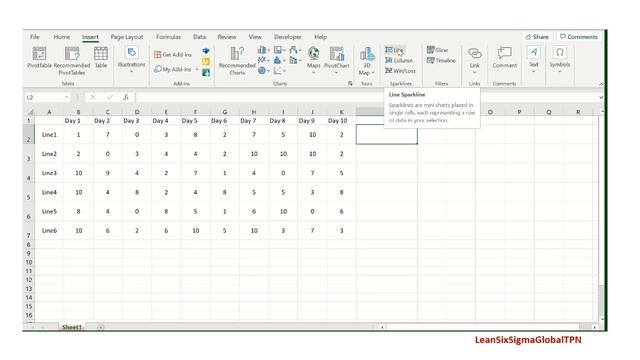Select row header 5
This screenshot has width=640, height=360.
click(x=29, y=192)
